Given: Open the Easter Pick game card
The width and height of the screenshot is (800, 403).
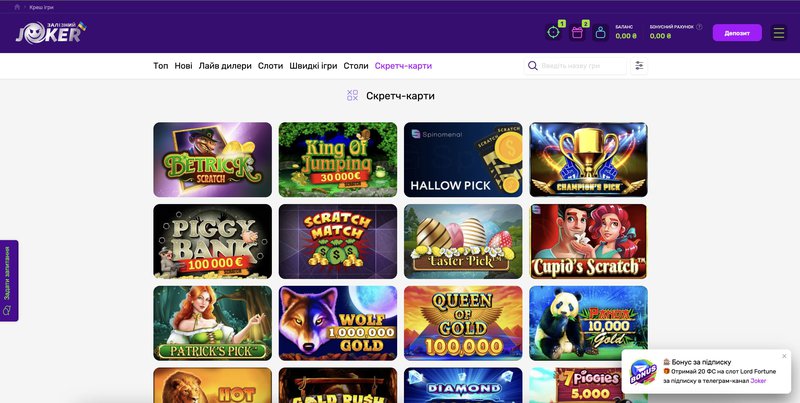Looking at the screenshot, I should (463, 241).
